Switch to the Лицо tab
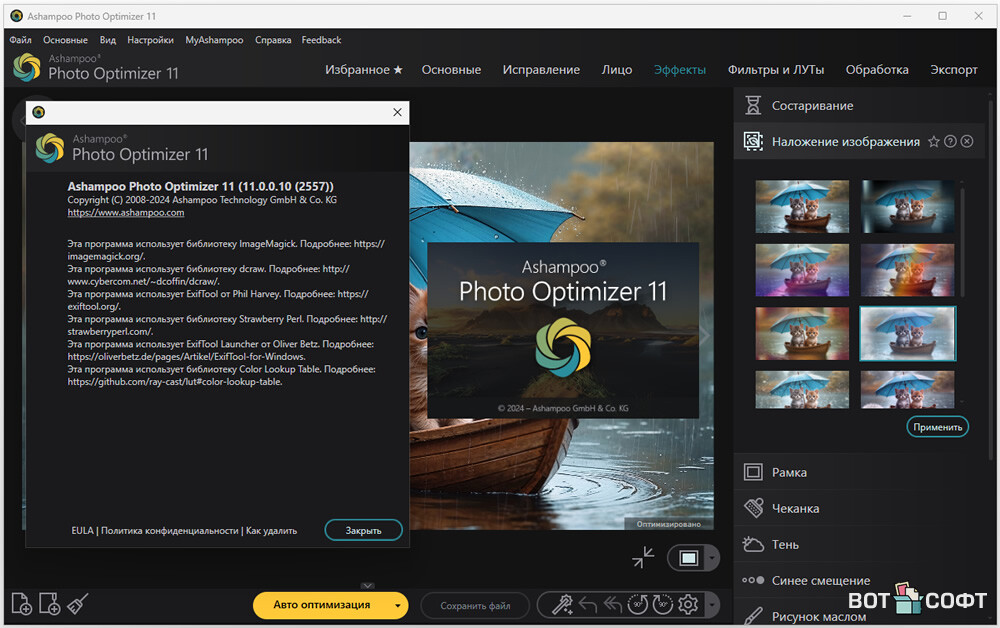 (x=617, y=69)
